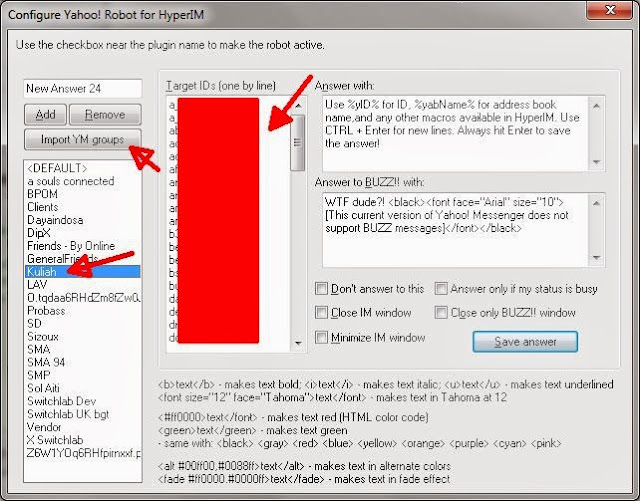Click inside the Answer with text box

coord(455,134)
